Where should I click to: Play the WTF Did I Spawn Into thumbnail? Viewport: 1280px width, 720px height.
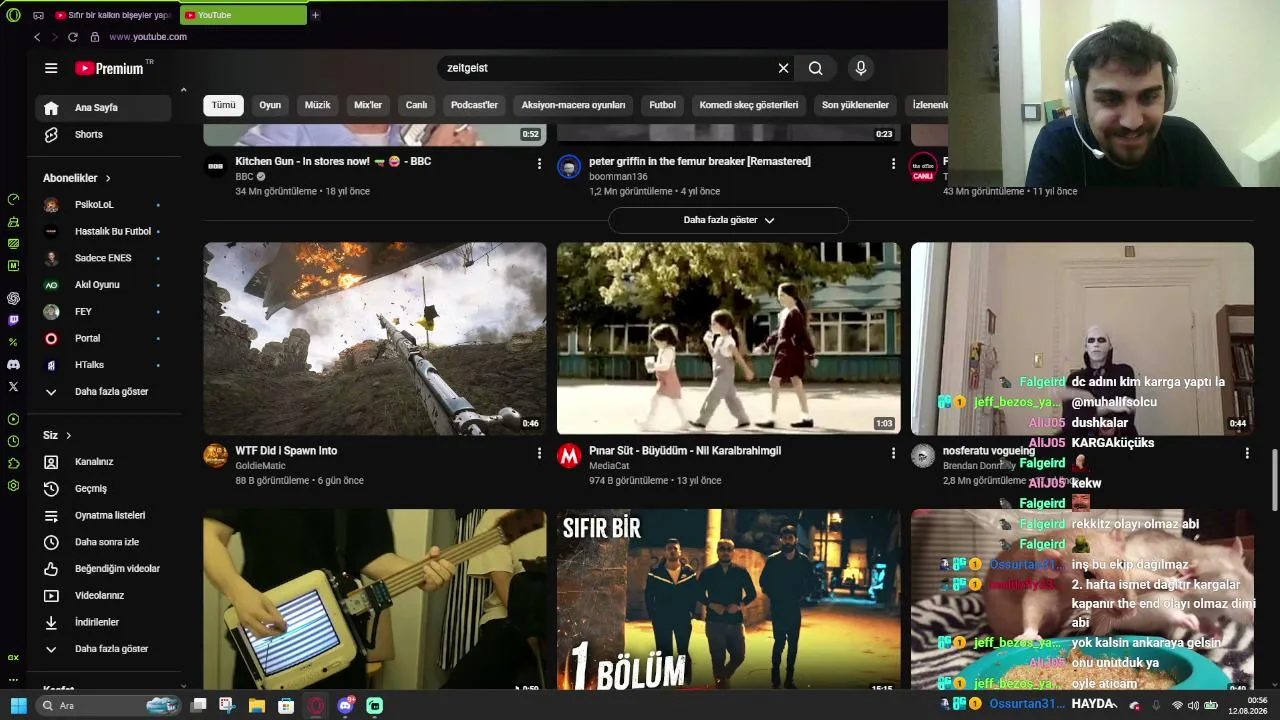pyautogui.click(x=375, y=338)
